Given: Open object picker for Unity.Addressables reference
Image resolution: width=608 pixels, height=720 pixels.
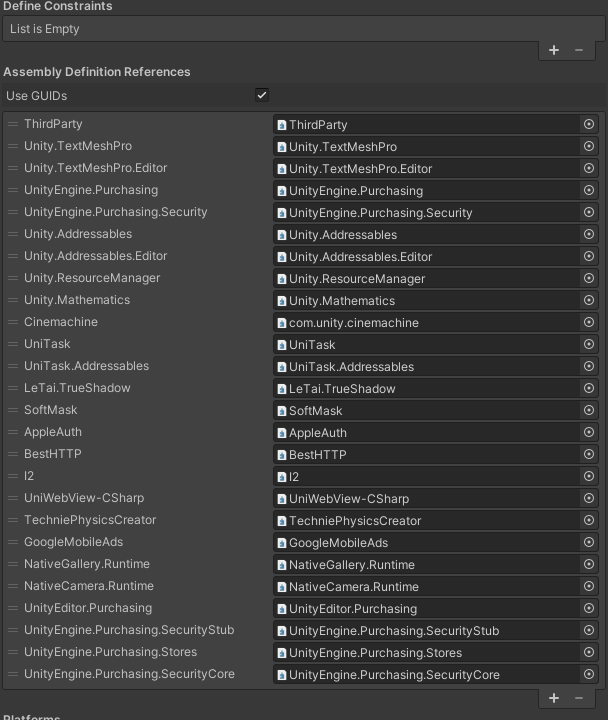Looking at the screenshot, I should [589, 234].
